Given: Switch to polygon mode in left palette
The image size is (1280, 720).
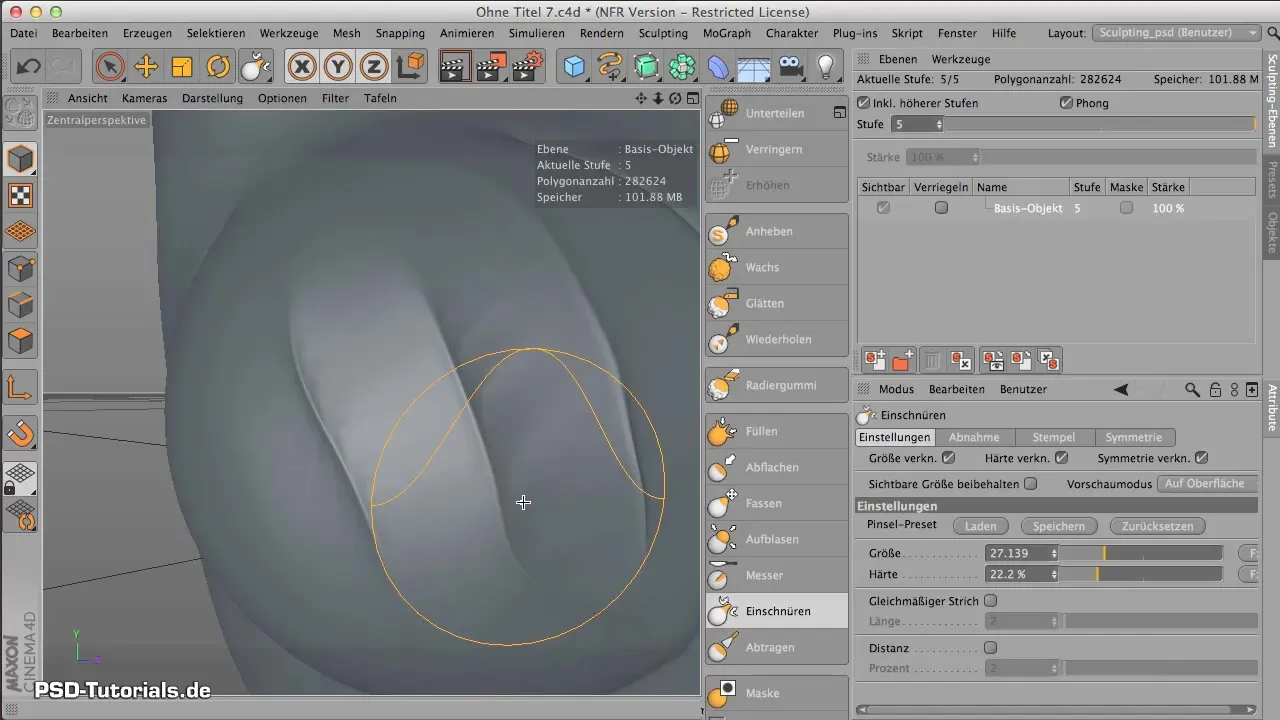Looking at the screenshot, I should coord(21,341).
